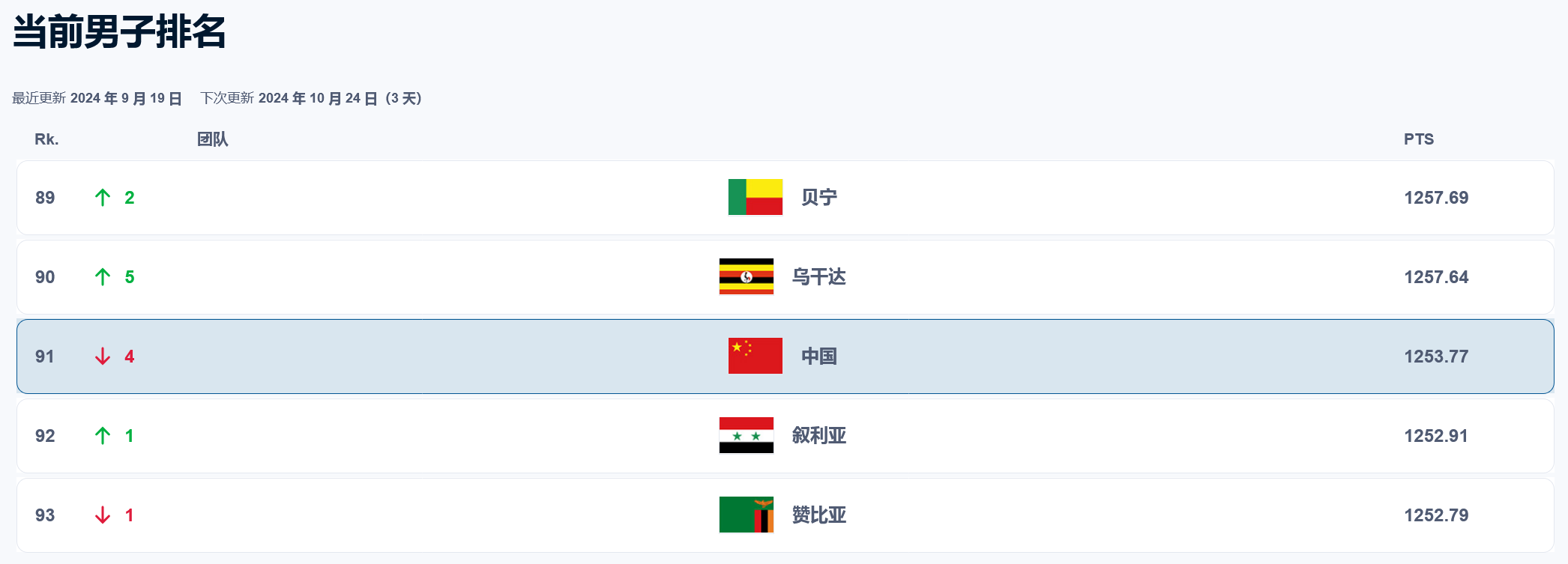This screenshot has height=564, width=1568.
Task: Open the 叙利亚 team link
Action: [818, 435]
